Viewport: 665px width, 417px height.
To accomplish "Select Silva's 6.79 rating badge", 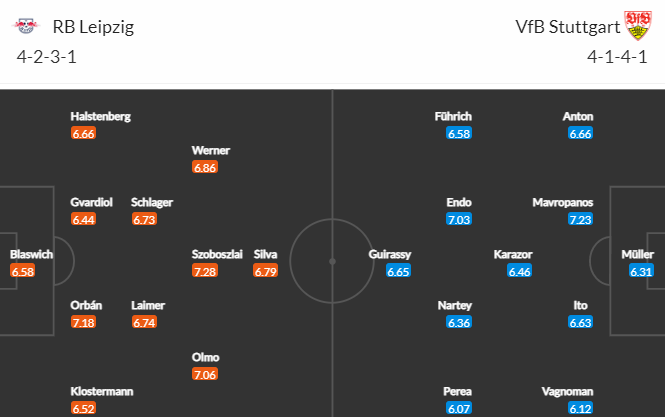I will [265, 271].
